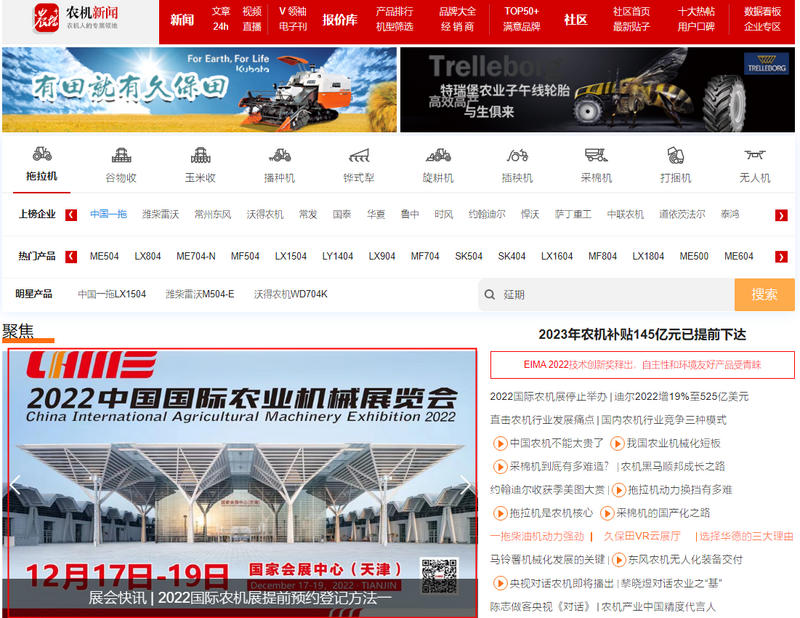Open the 常州东风 company link

pos(213,214)
